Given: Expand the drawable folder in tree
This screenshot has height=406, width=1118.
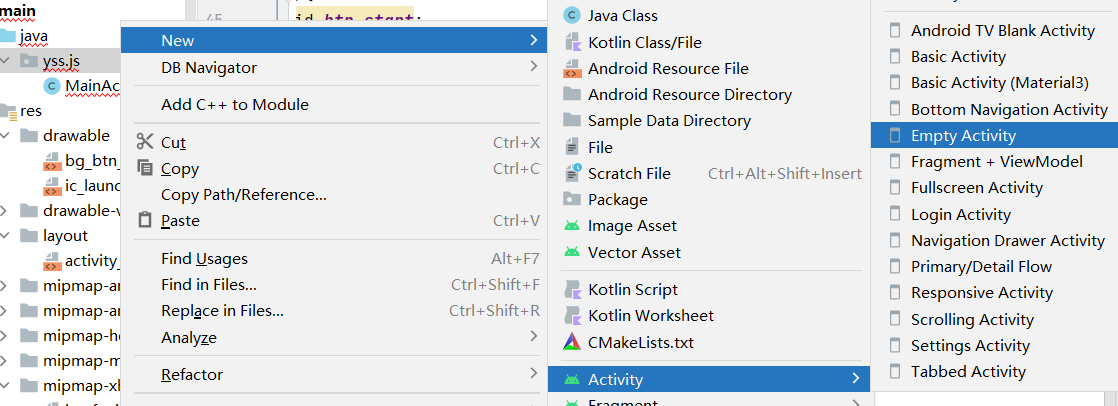Looking at the screenshot, I should pos(7,136).
